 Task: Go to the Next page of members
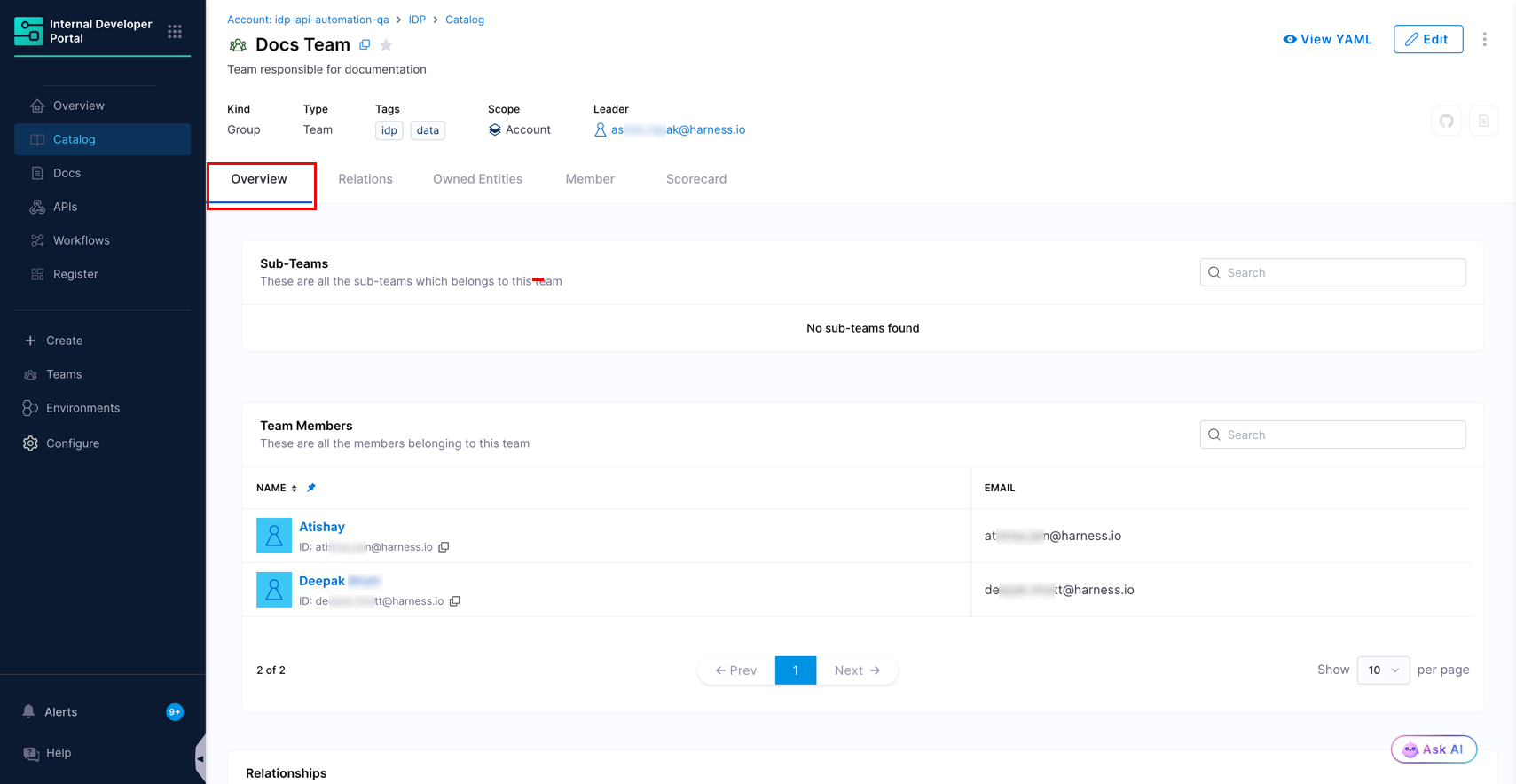[x=857, y=670]
